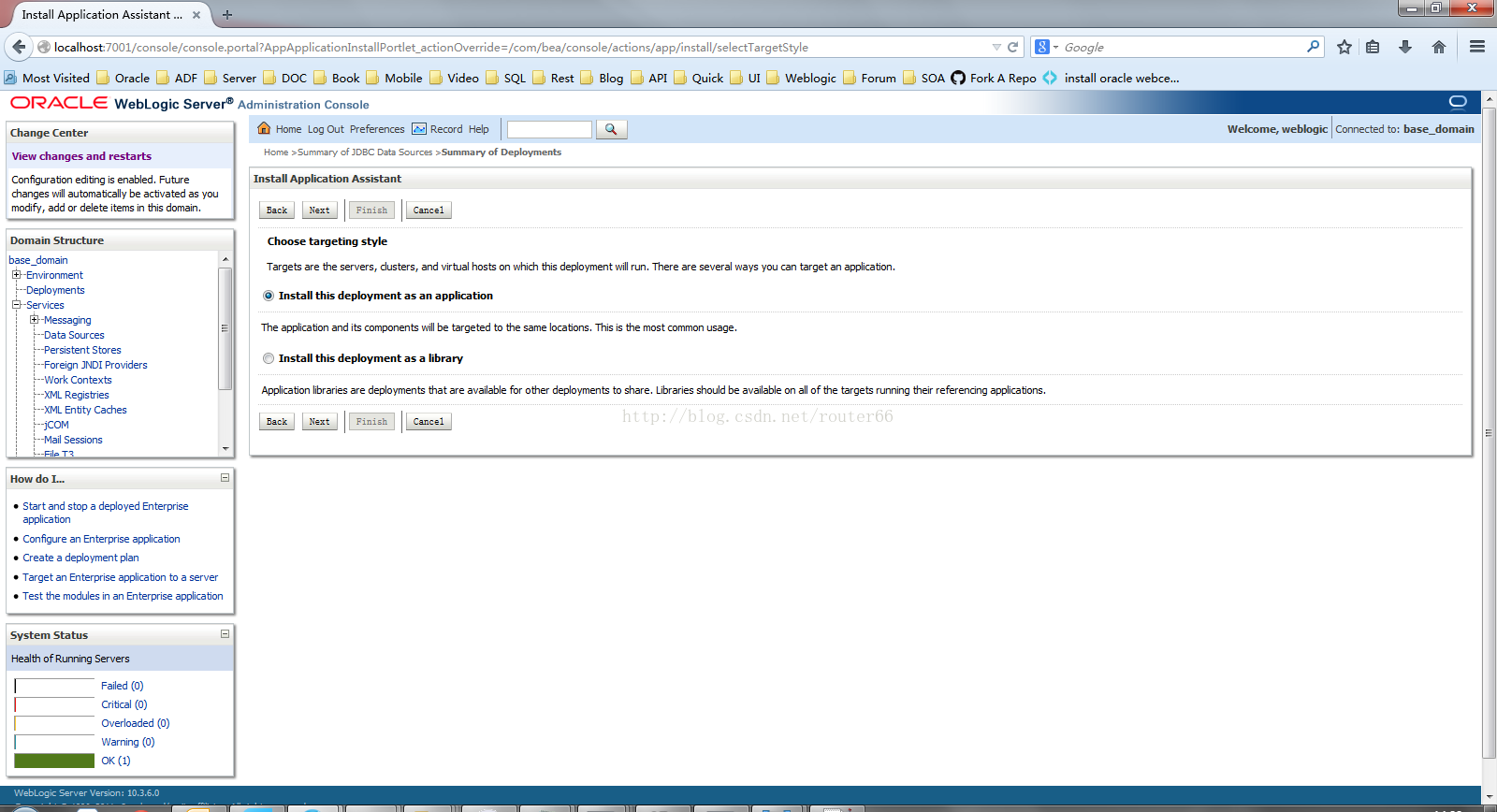Open Mail Sessions tree item
The height and width of the screenshot is (812, 1497).
73,440
